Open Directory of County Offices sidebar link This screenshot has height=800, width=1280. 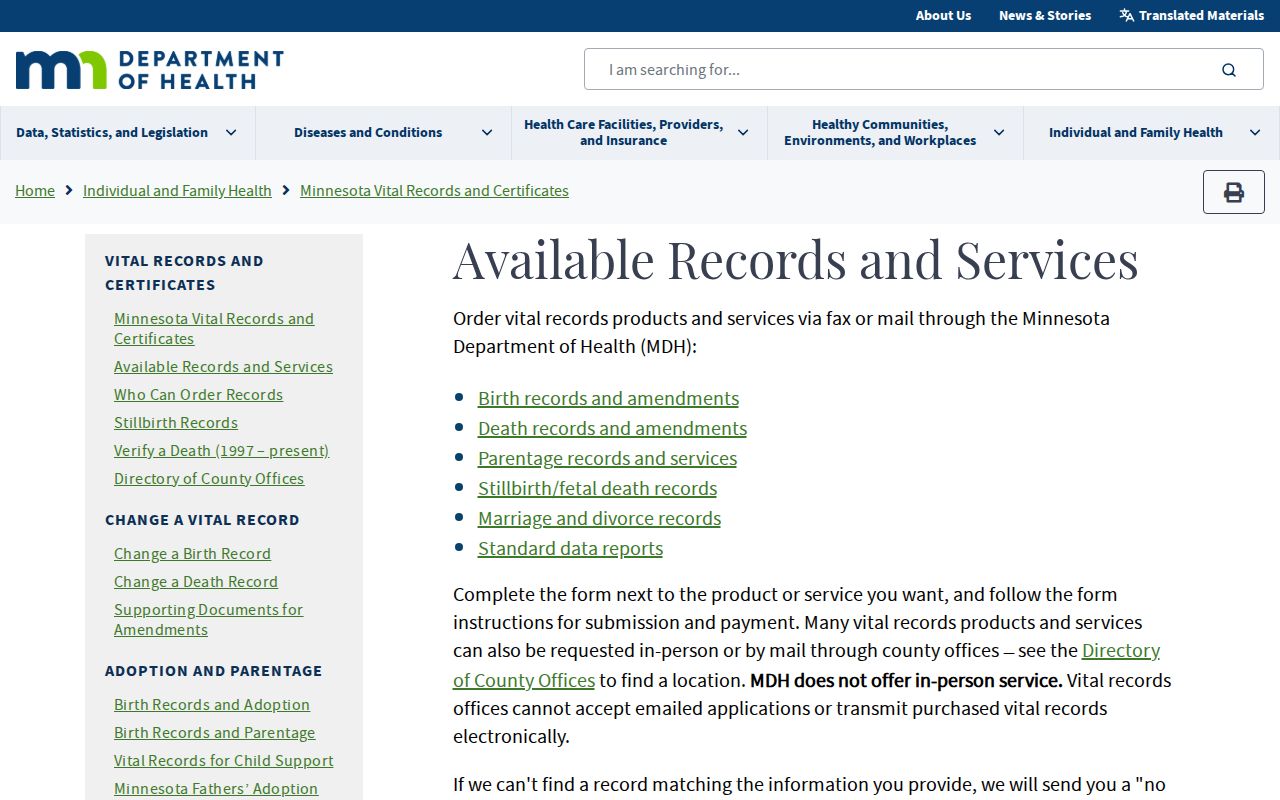pos(209,479)
